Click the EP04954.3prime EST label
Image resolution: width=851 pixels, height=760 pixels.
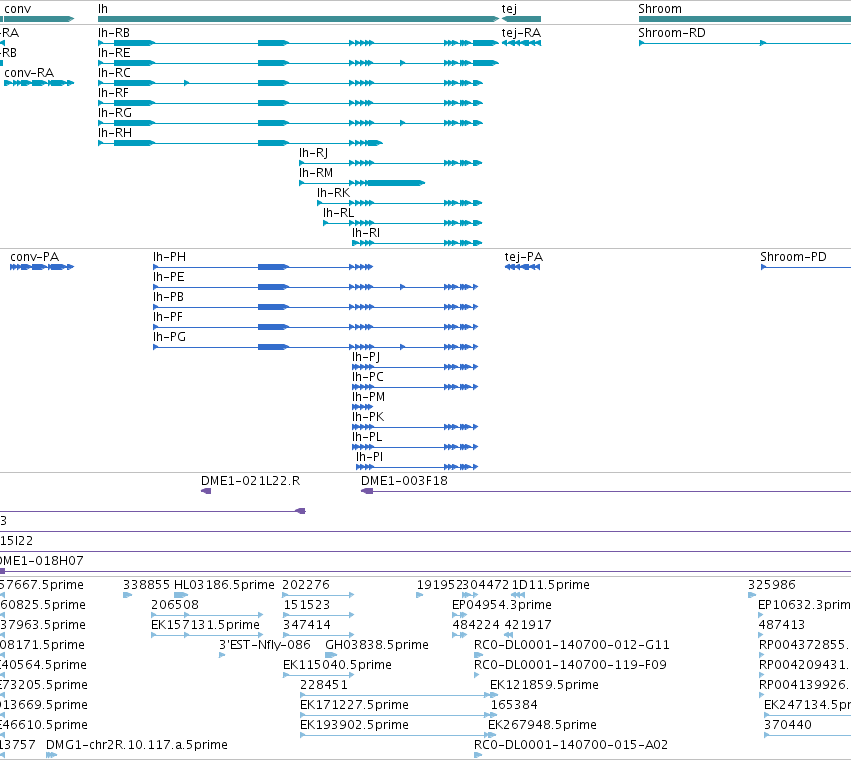(x=501, y=605)
